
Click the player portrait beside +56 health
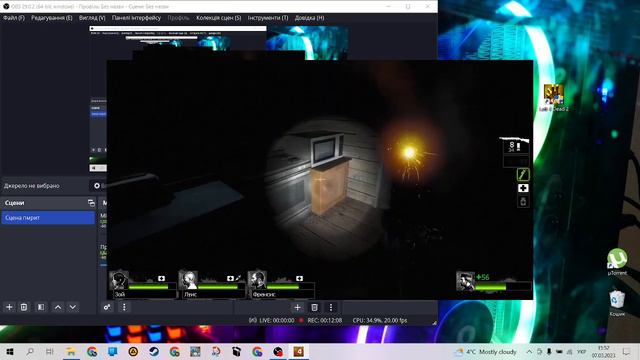tap(465, 281)
